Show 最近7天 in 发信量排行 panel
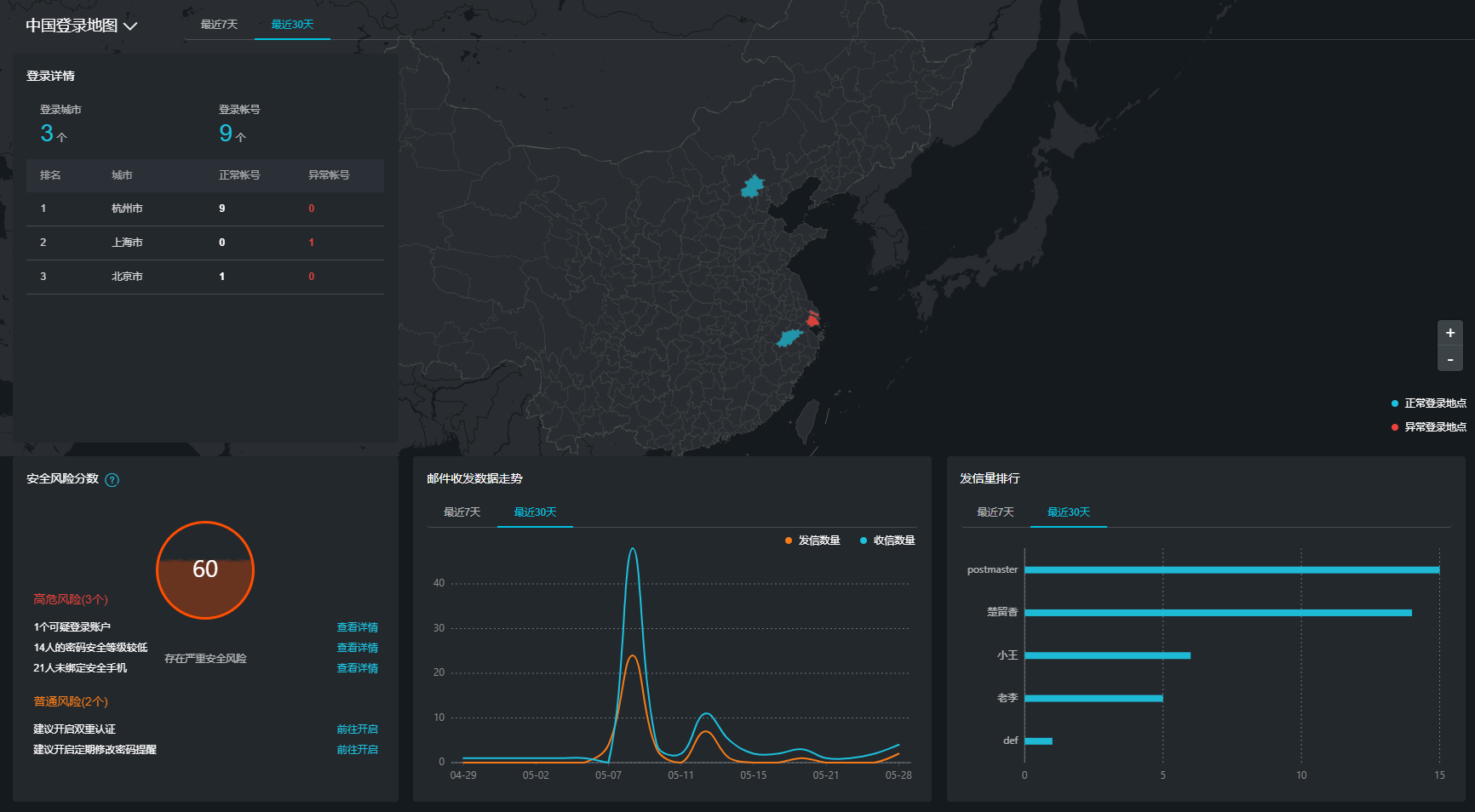 [995, 512]
